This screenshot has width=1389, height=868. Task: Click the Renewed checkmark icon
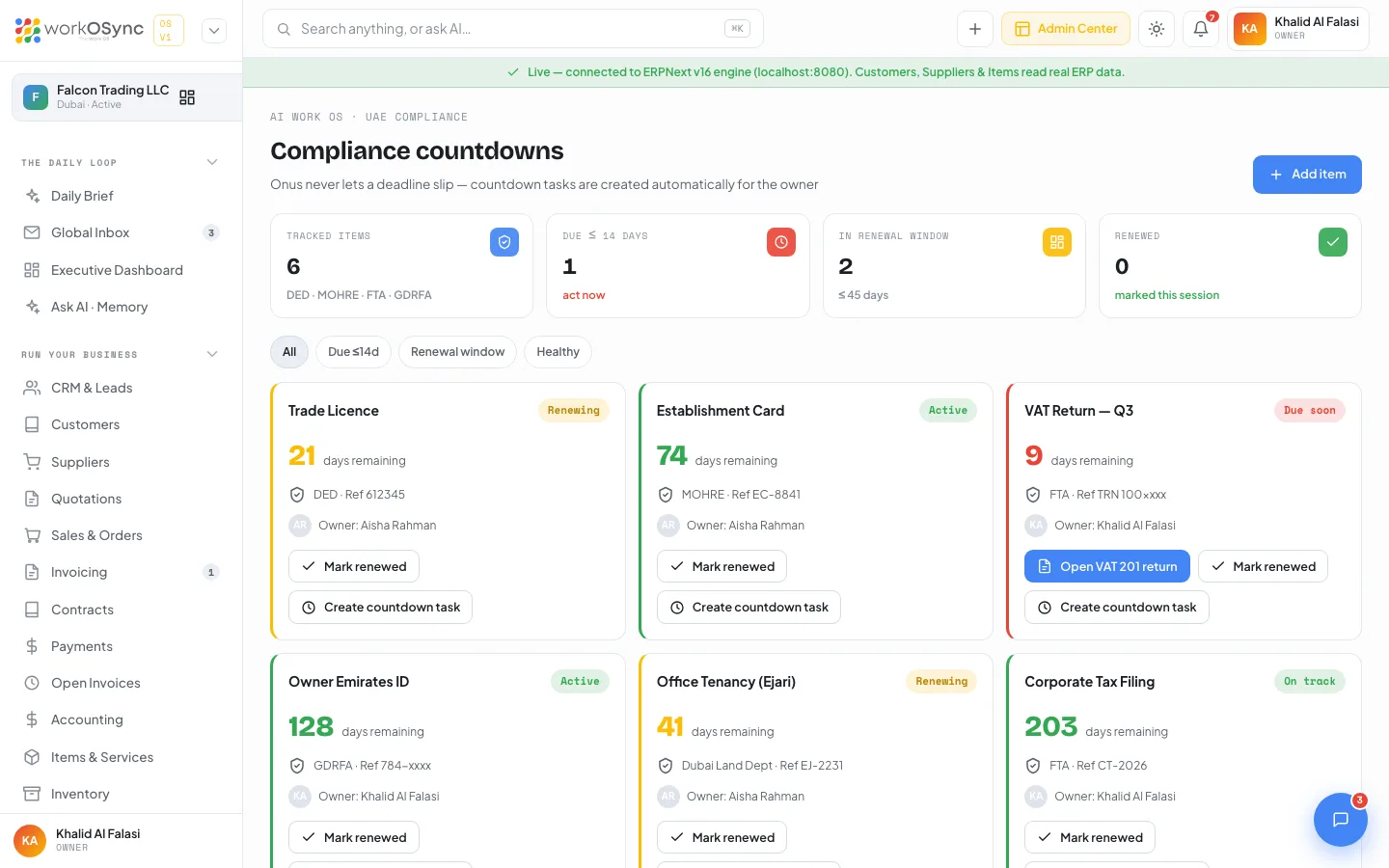point(1333,242)
